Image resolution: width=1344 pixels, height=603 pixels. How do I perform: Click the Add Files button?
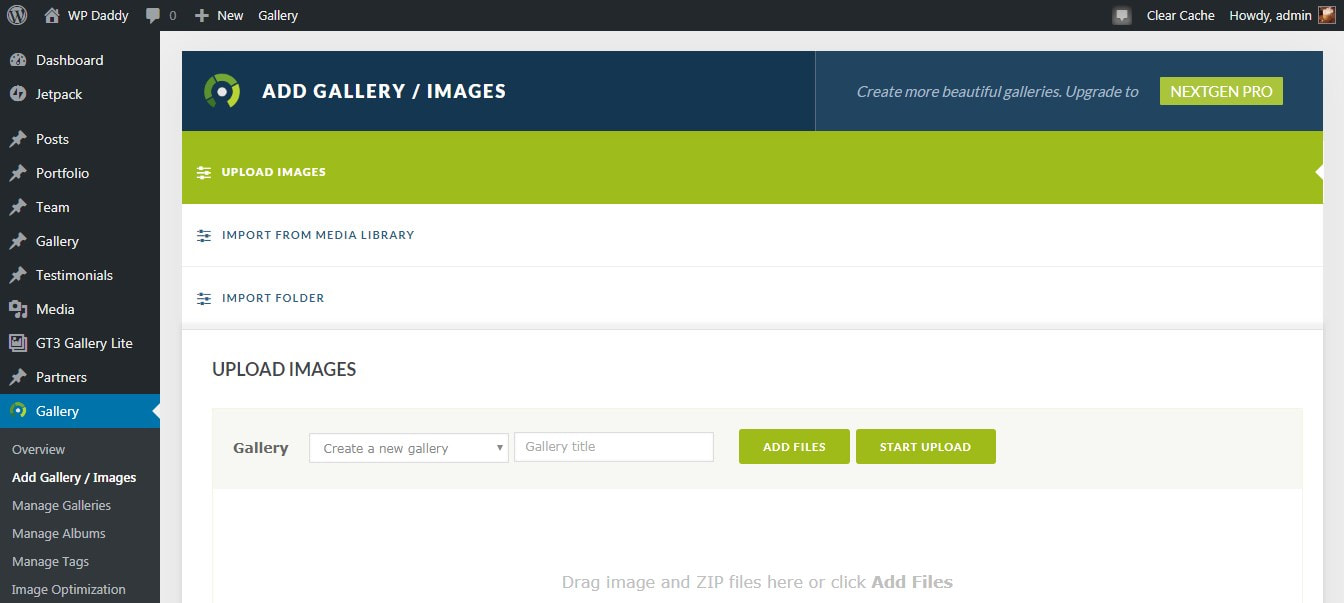pyautogui.click(x=794, y=447)
